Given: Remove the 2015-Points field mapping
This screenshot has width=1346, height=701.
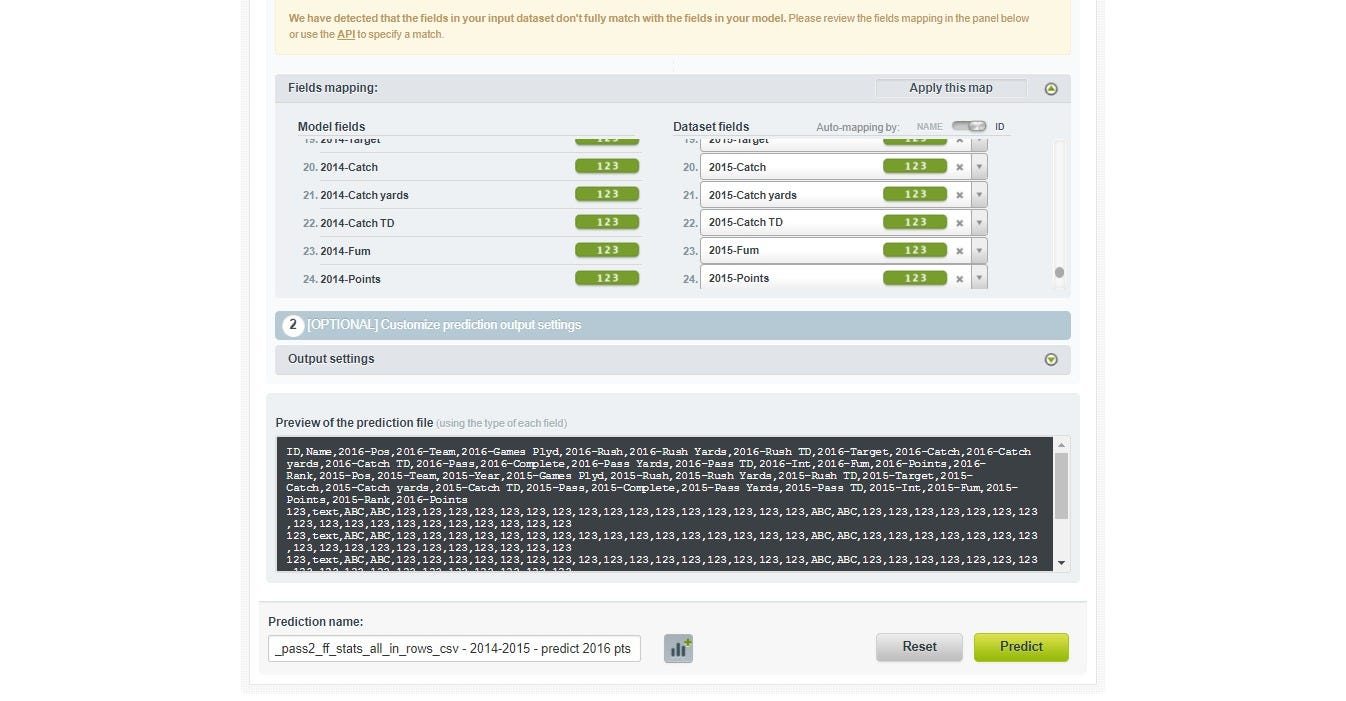Looking at the screenshot, I should 959,279.
